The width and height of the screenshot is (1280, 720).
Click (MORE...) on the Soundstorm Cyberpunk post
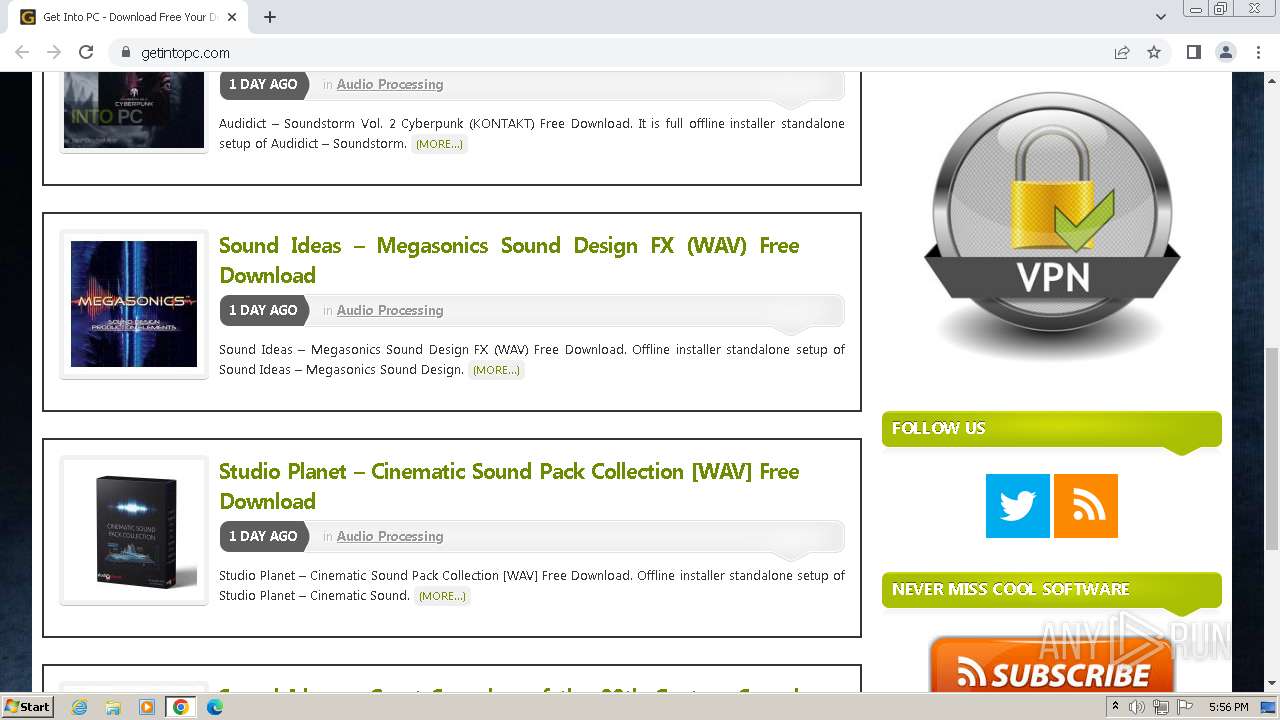(x=439, y=144)
